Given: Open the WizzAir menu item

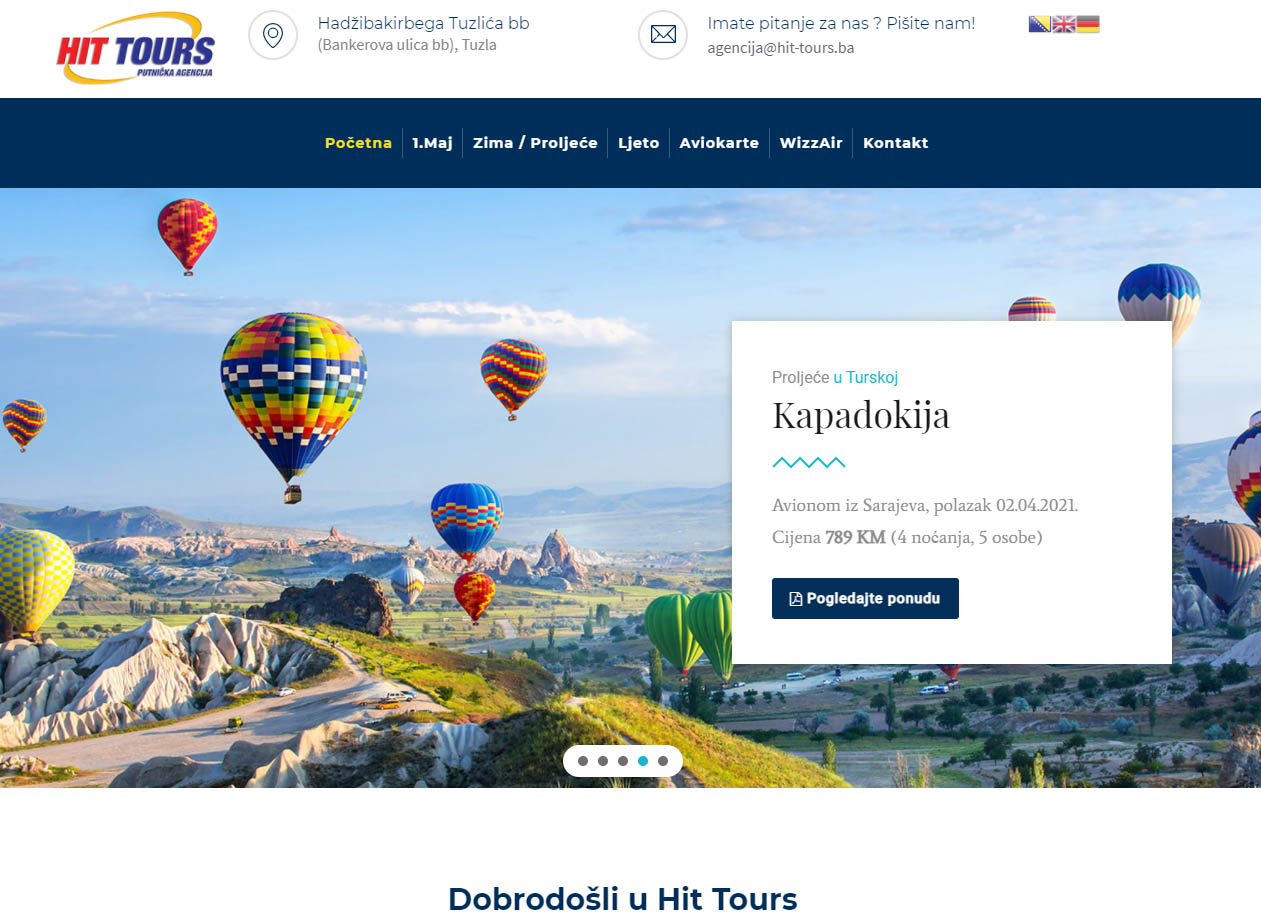Looking at the screenshot, I should [x=811, y=143].
